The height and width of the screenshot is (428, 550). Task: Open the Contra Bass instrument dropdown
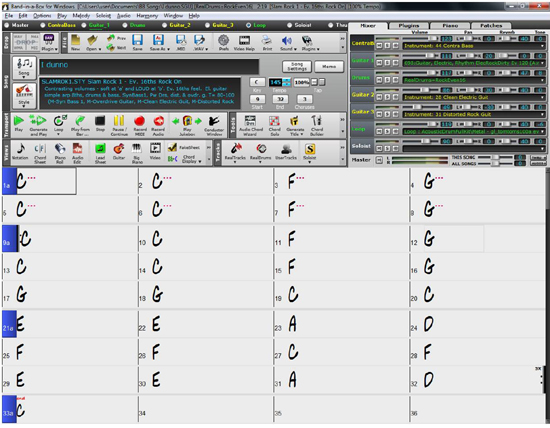tap(542, 46)
